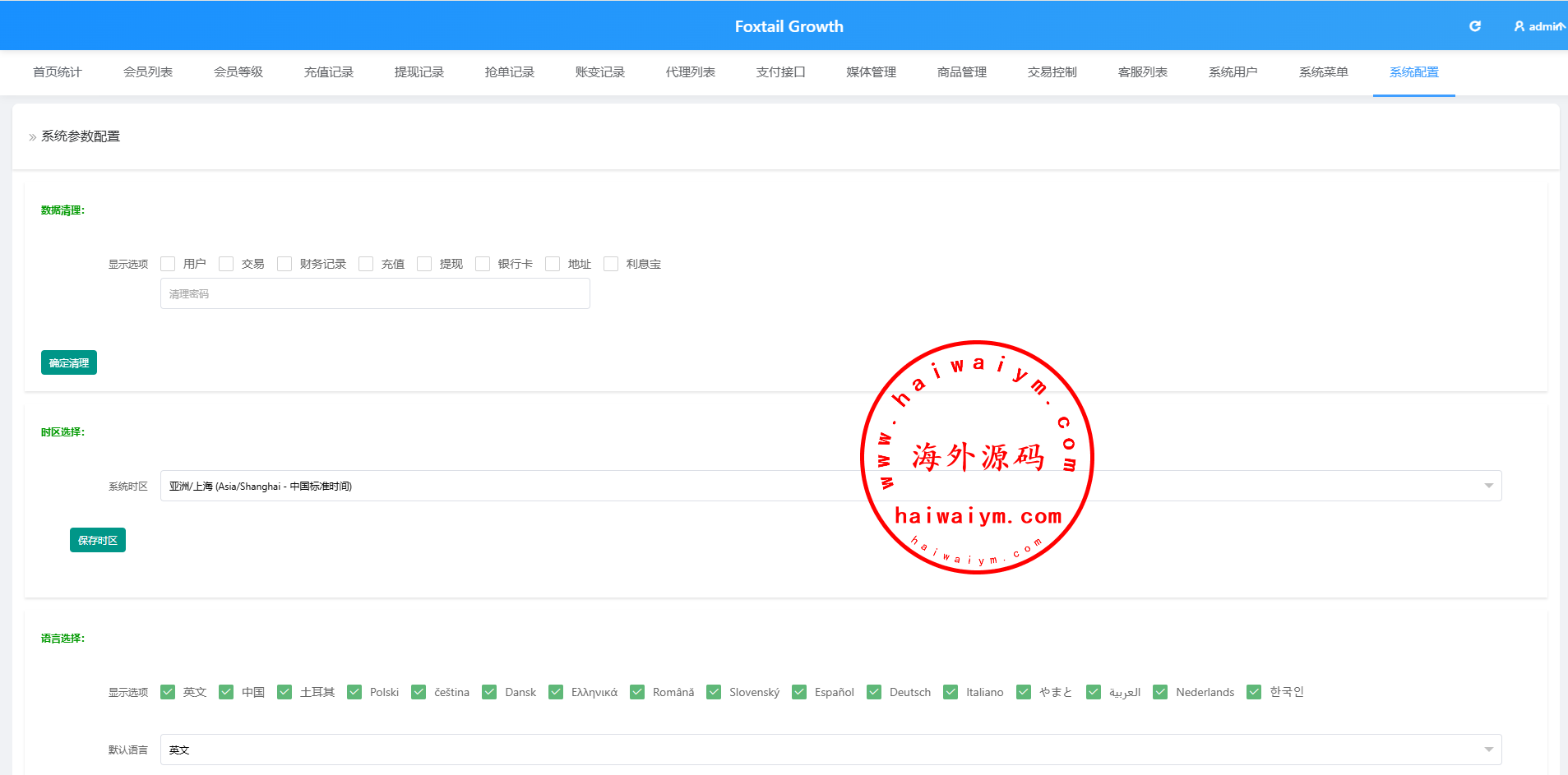Go to 代理列表 tab
This screenshot has width=1568, height=775.
coord(691,72)
